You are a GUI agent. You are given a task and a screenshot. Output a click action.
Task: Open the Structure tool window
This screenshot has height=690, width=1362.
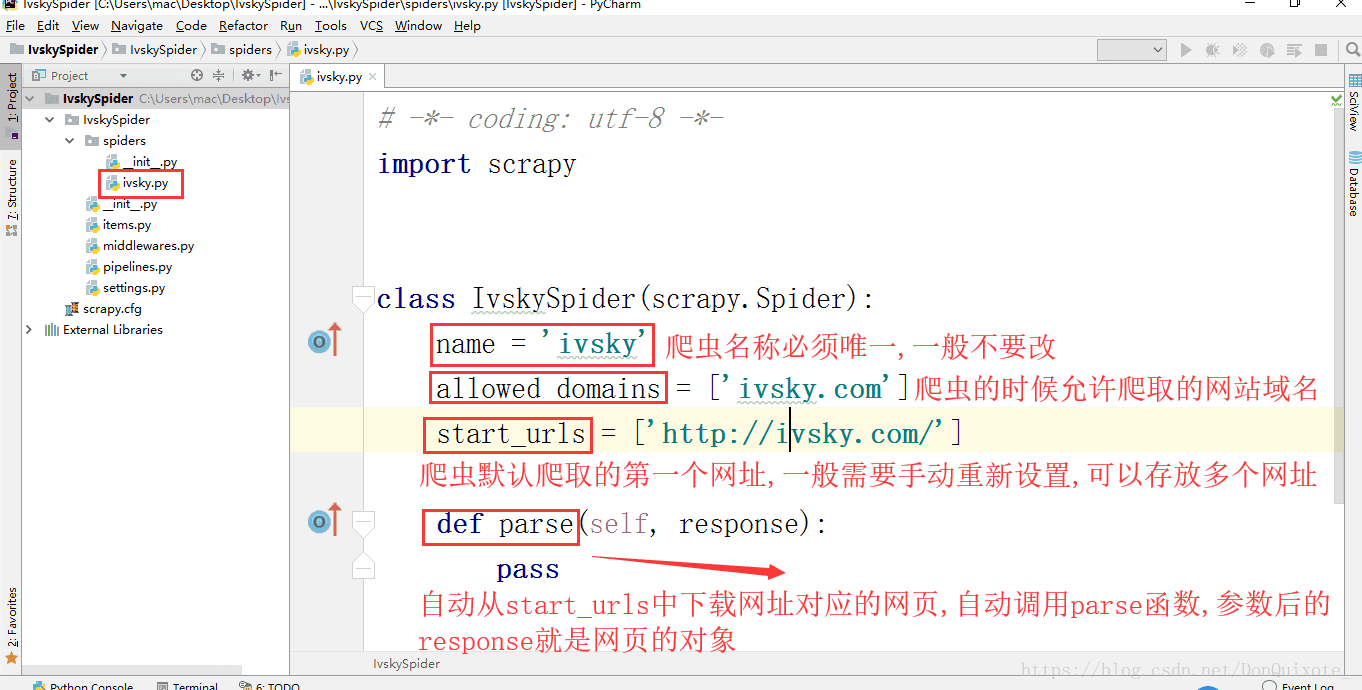tap(11, 196)
